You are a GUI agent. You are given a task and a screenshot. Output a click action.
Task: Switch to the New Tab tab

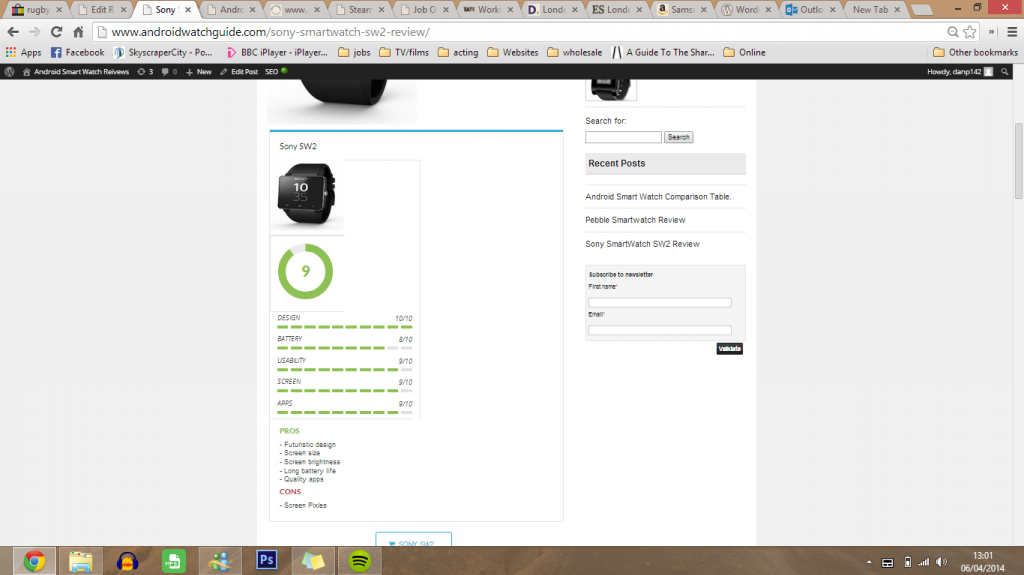click(x=870, y=10)
